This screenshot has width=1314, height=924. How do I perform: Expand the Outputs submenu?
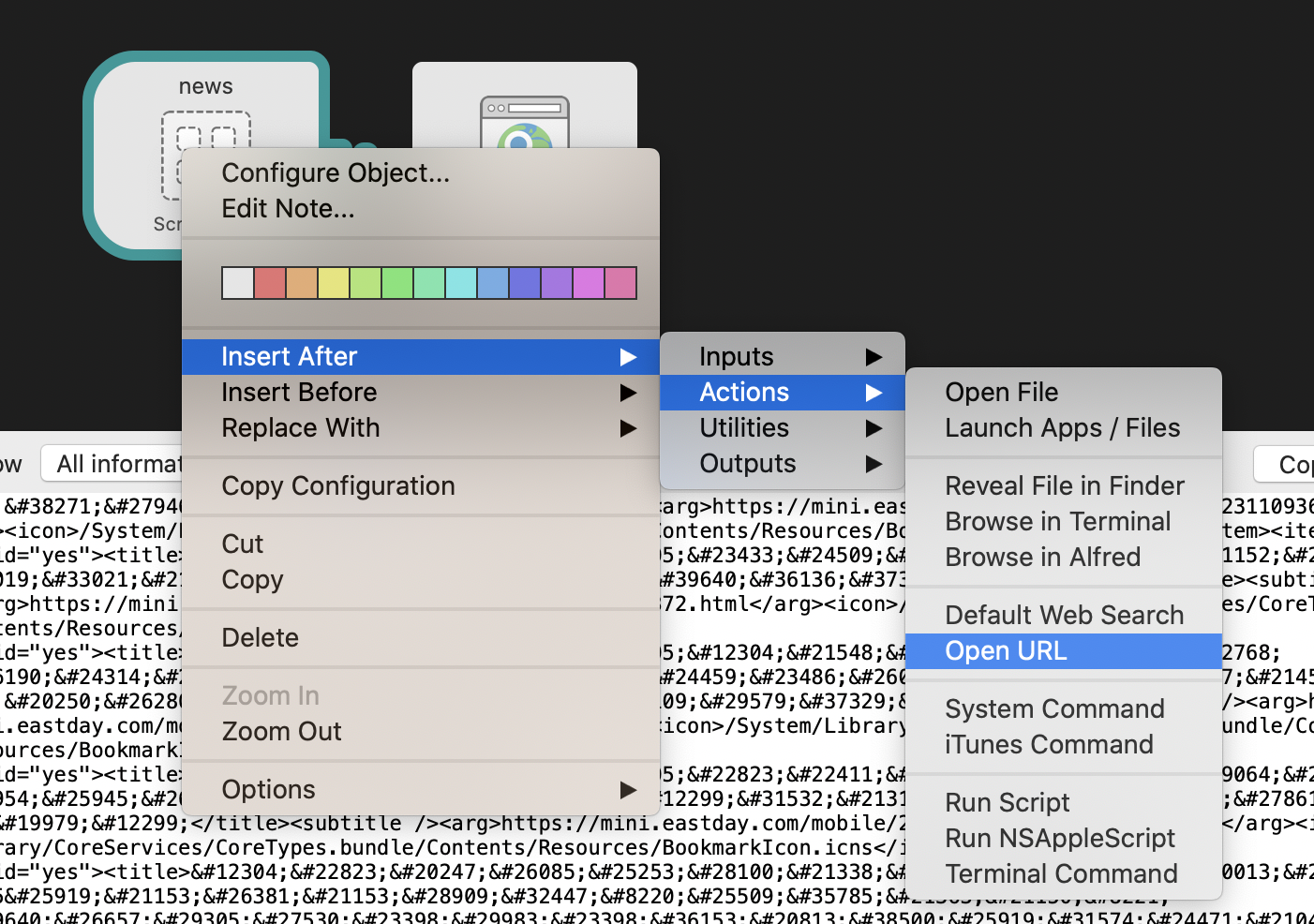pyautogui.click(x=783, y=464)
